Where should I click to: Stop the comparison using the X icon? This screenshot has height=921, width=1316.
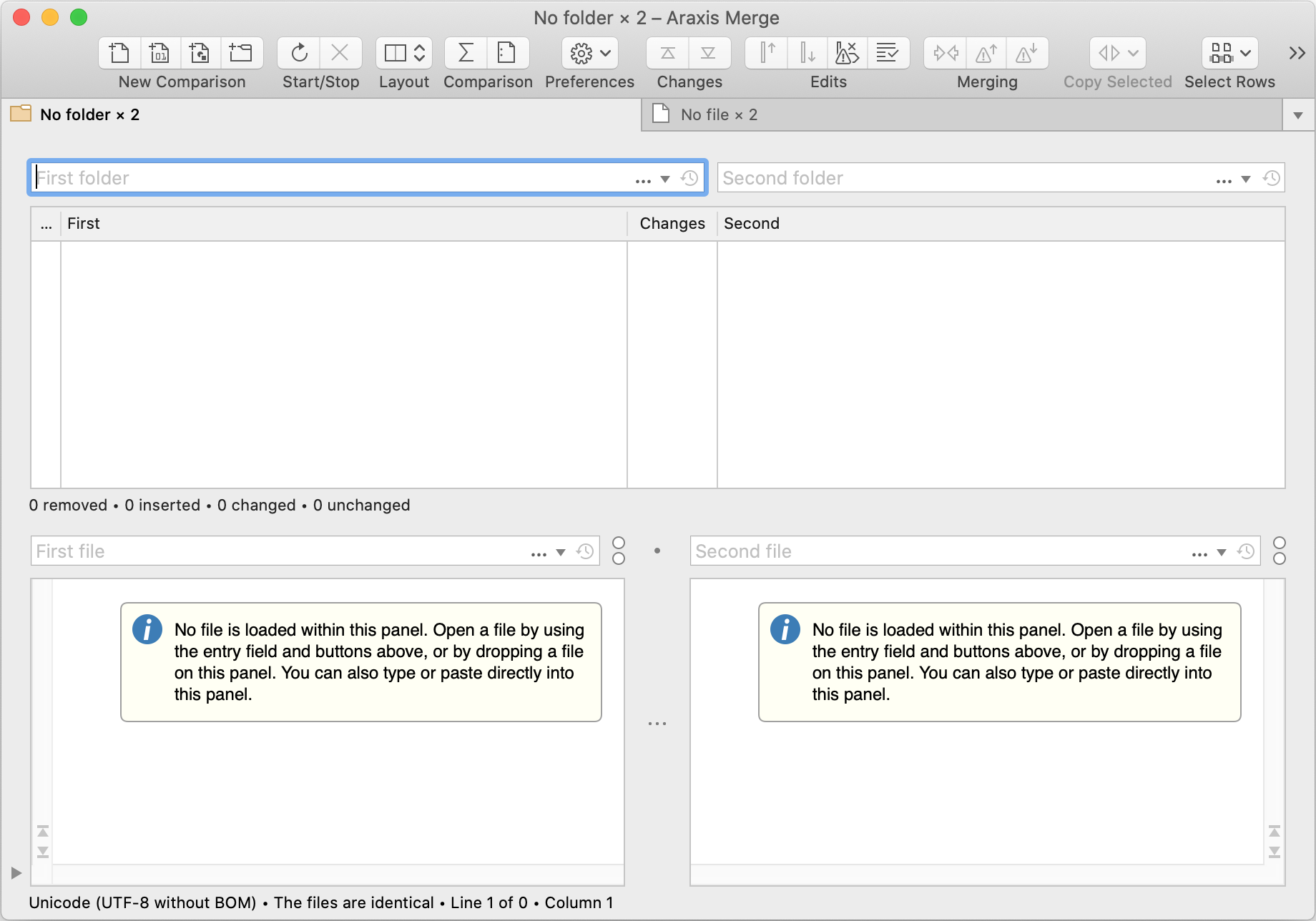340,53
